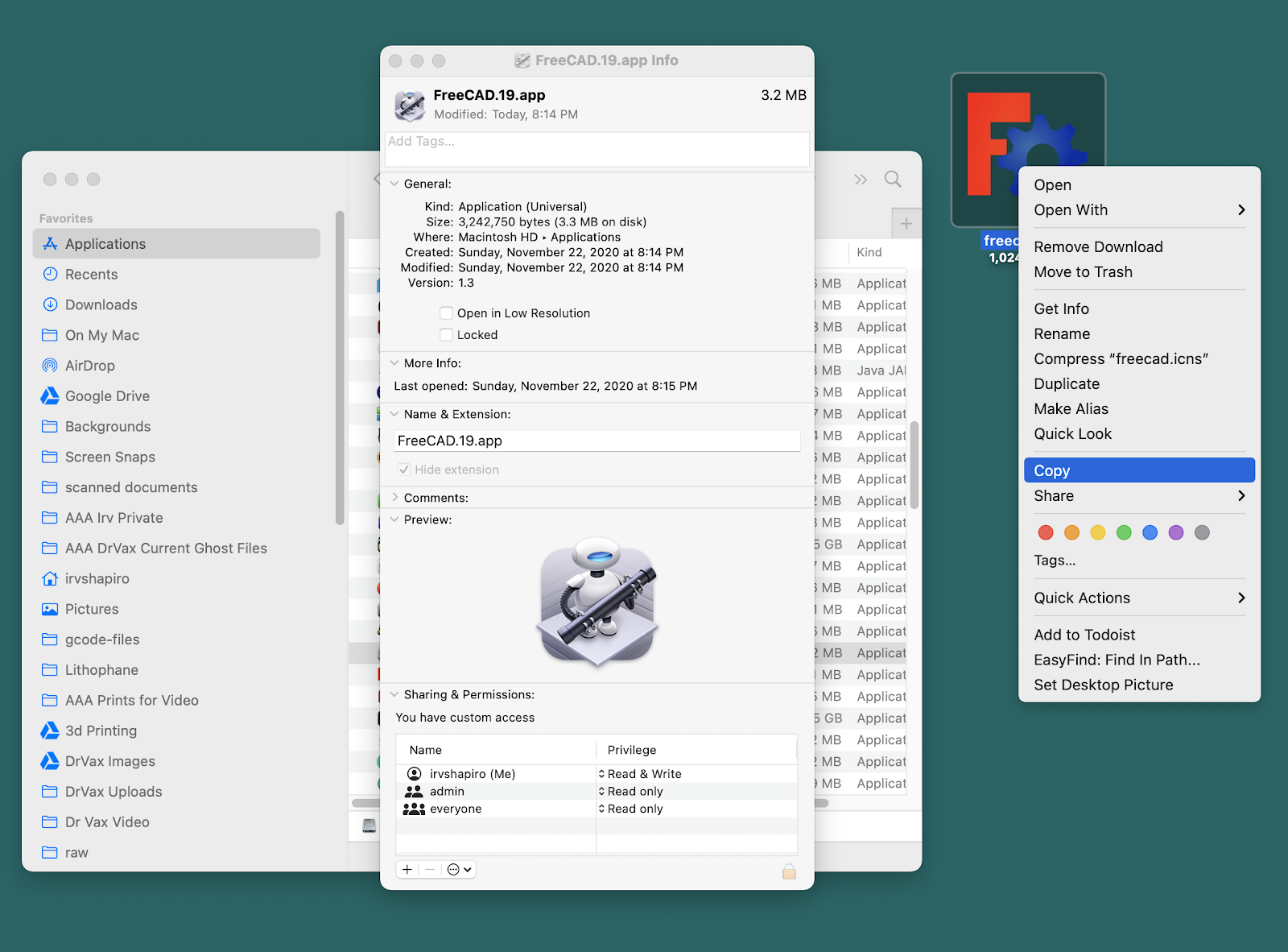The height and width of the screenshot is (952, 1288).
Task: Click the Kind column header in Finder
Action: tap(869, 252)
